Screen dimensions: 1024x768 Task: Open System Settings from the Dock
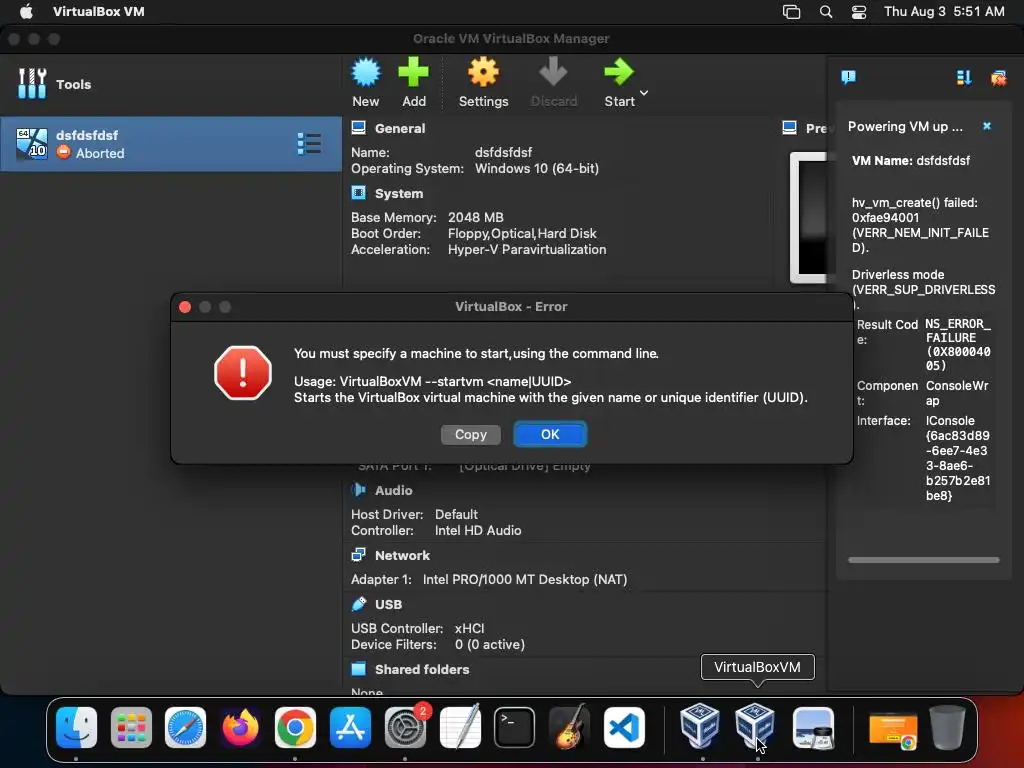coord(405,727)
